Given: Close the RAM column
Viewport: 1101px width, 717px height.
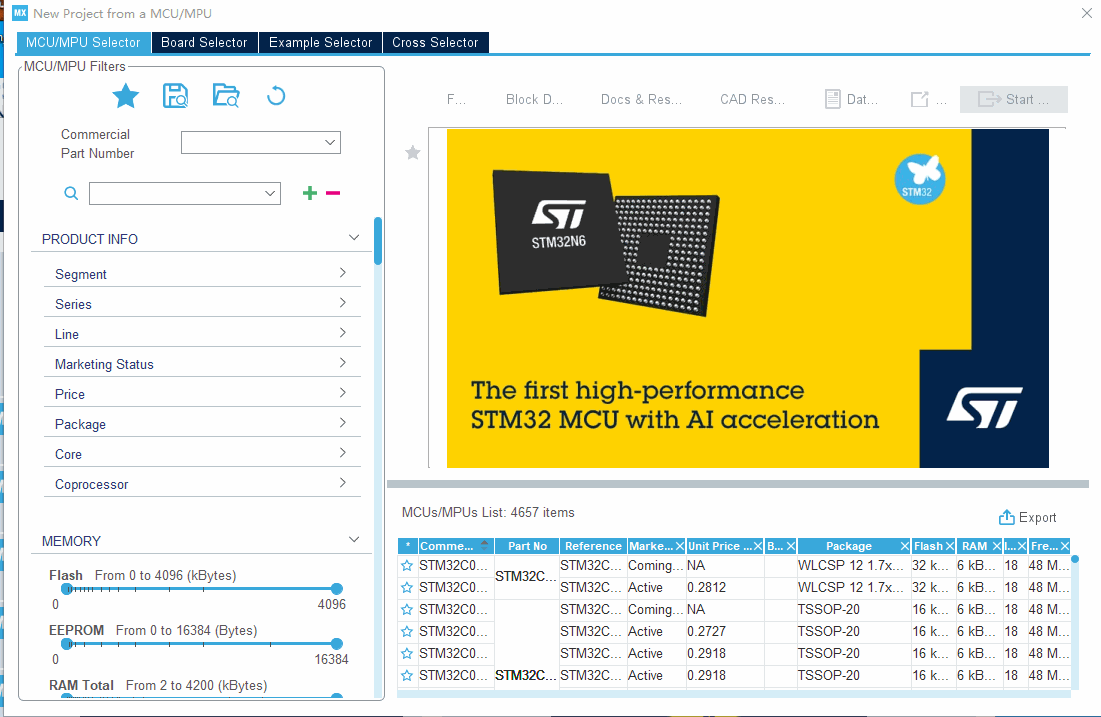Looking at the screenshot, I should tap(996, 546).
